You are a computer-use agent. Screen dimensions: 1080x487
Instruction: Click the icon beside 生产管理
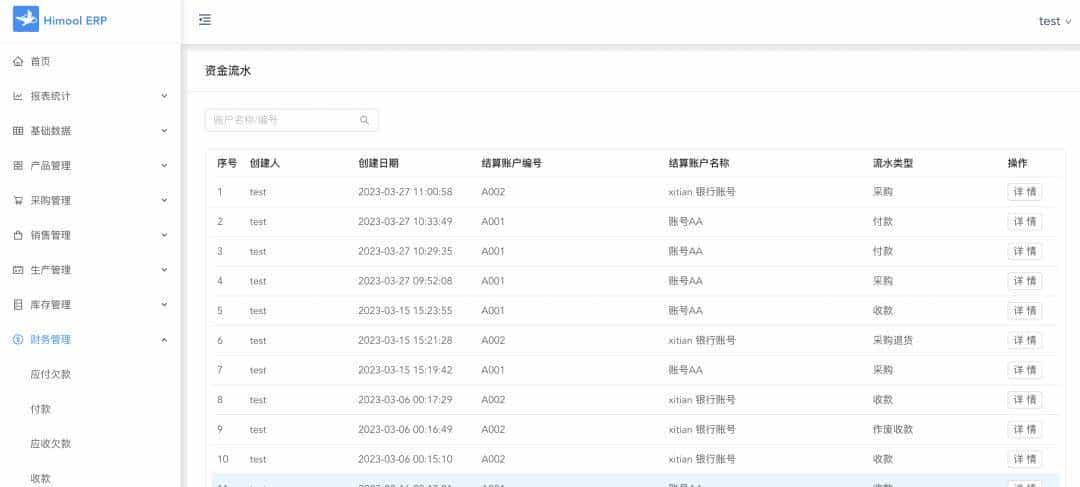18,270
